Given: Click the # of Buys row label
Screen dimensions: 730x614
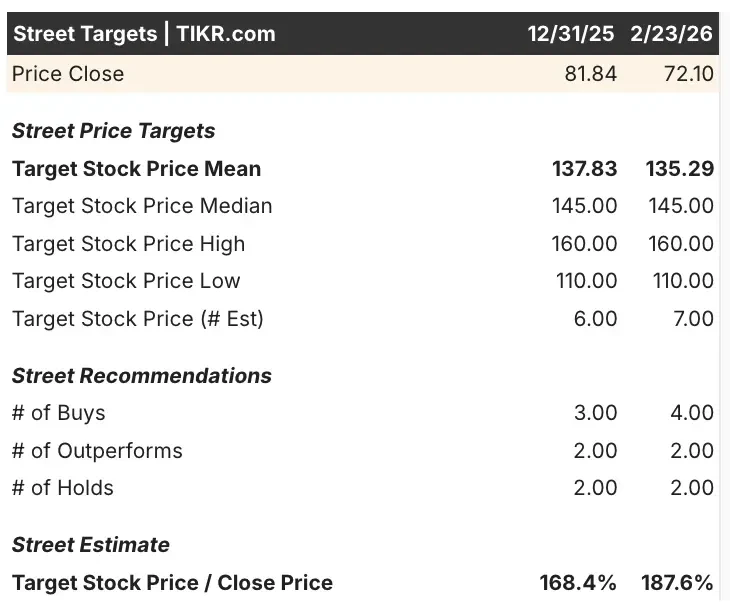Looking at the screenshot, I should 59,413.
